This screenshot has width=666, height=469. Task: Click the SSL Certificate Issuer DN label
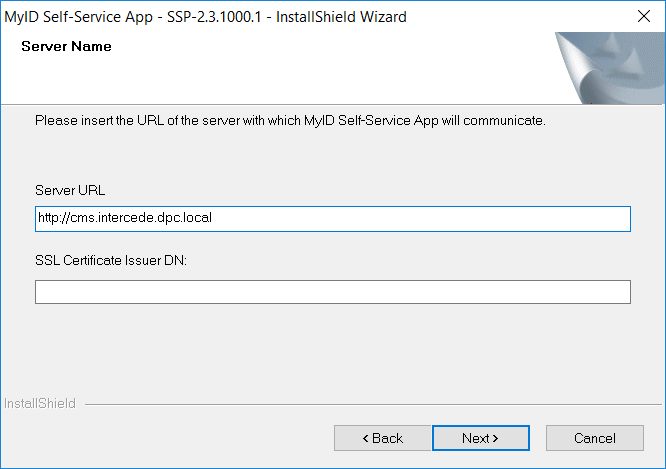pos(111,260)
